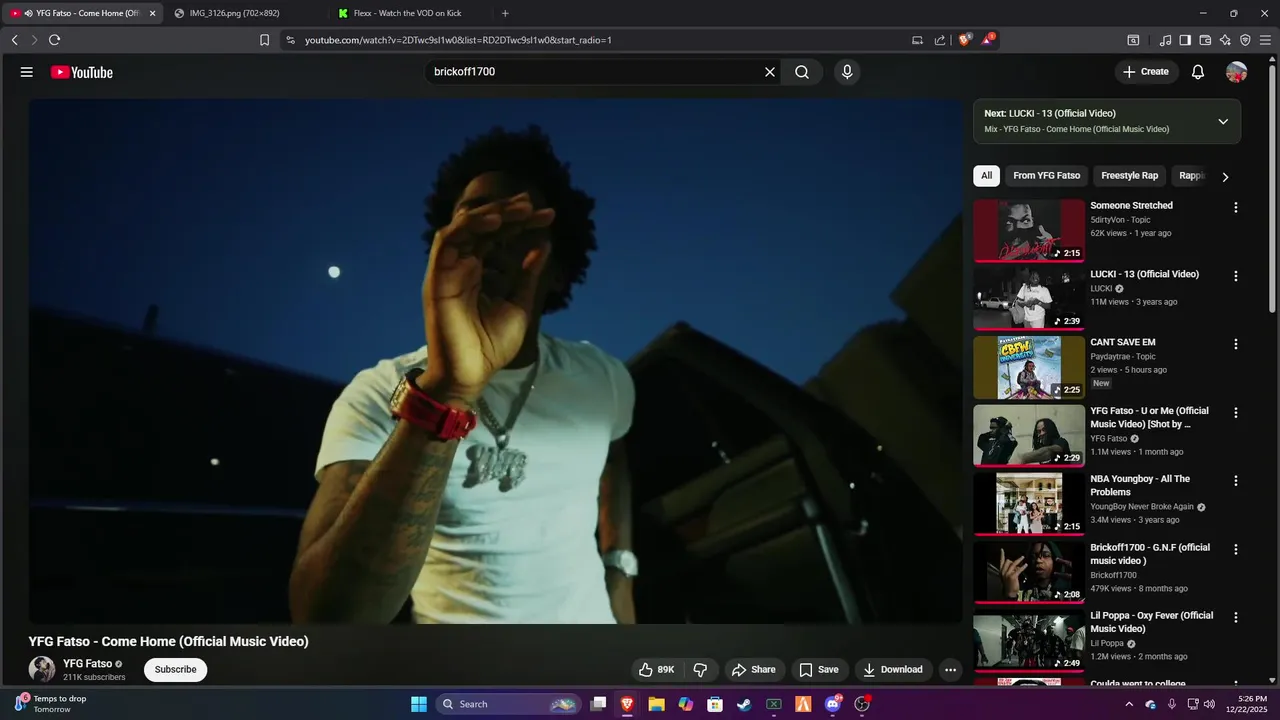Image resolution: width=1280 pixels, height=720 pixels.
Task: Open Windows Start menu
Action: point(419,704)
